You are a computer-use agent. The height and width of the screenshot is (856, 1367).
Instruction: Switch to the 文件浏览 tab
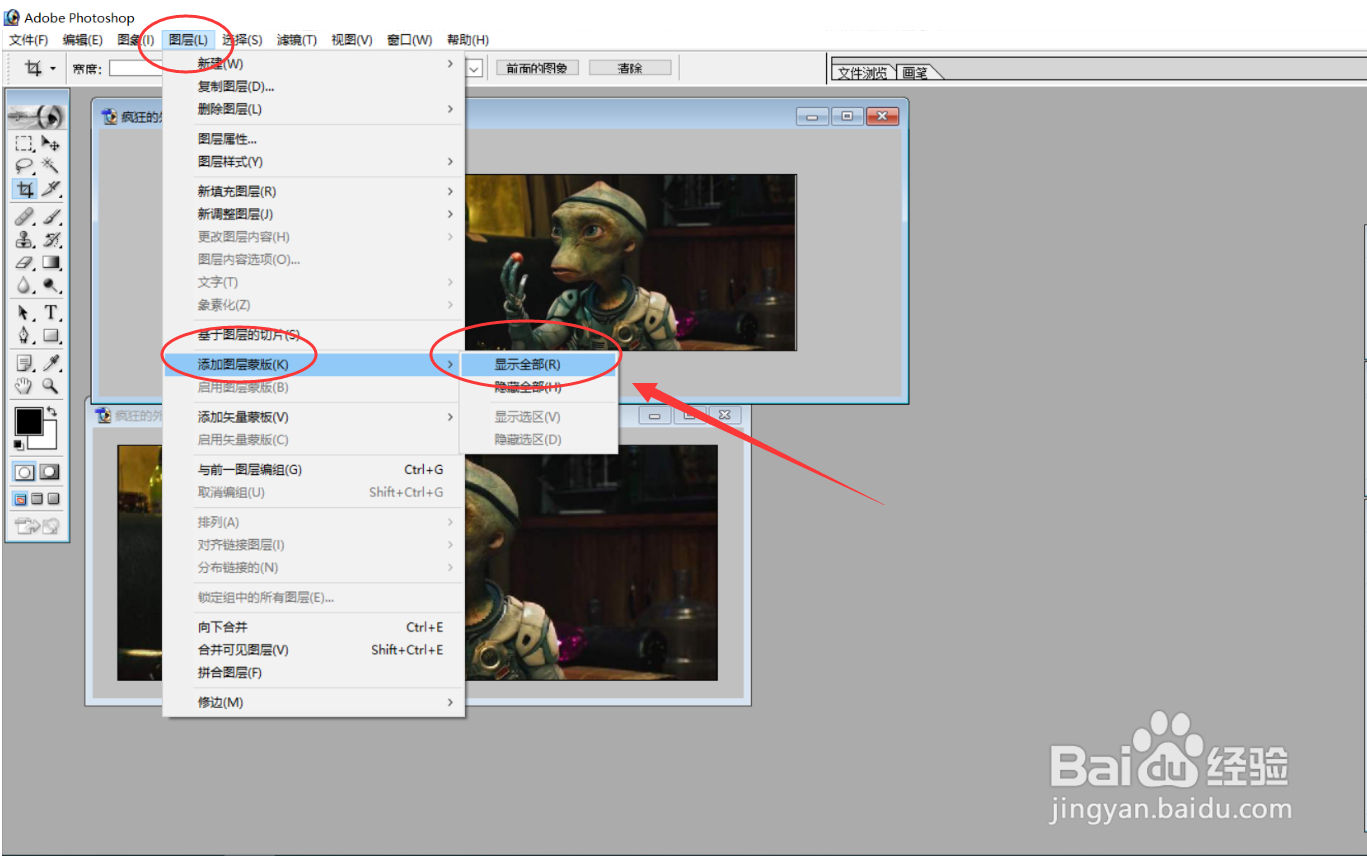click(863, 73)
